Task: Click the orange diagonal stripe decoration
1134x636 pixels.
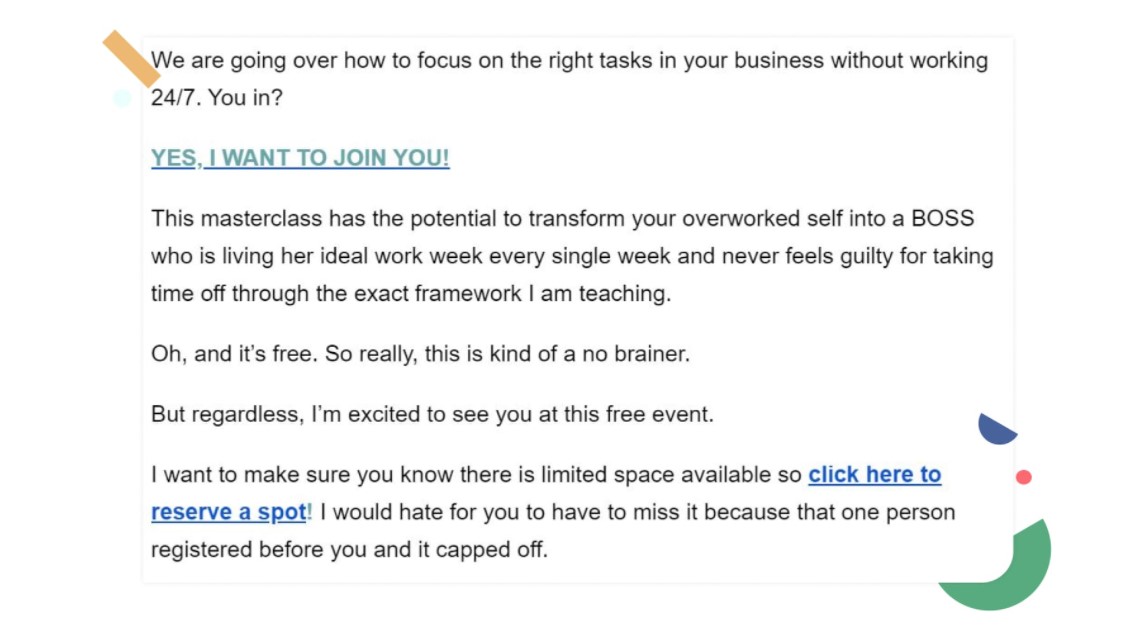Action: [x=128, y=57]
